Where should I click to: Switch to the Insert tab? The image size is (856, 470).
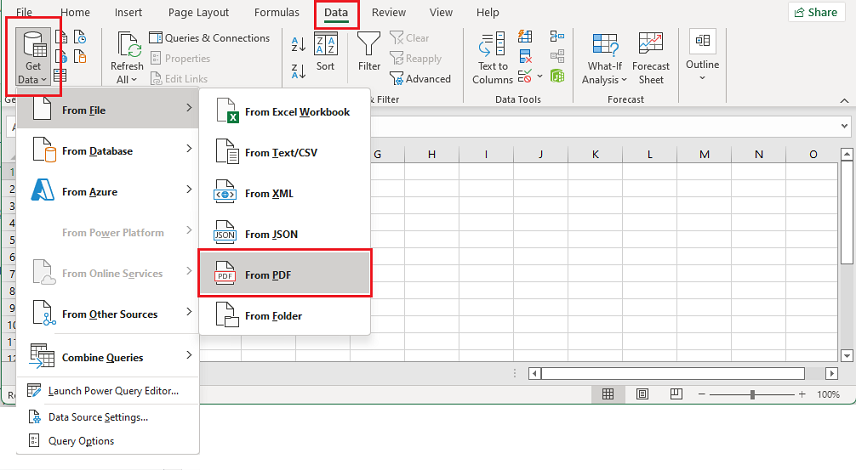click(128, 12)
